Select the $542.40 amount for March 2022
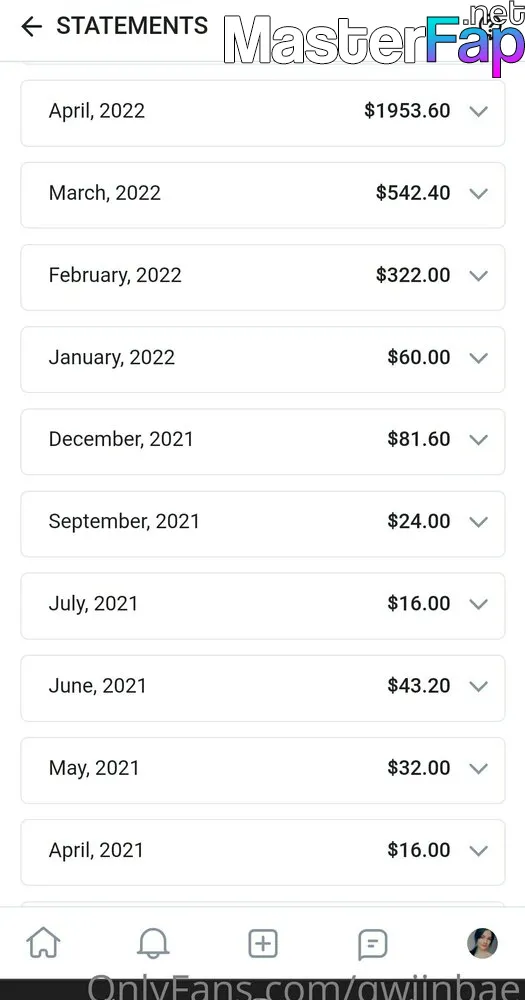Viewport: 525px width, 1000px height. click(x=413, y=193)
